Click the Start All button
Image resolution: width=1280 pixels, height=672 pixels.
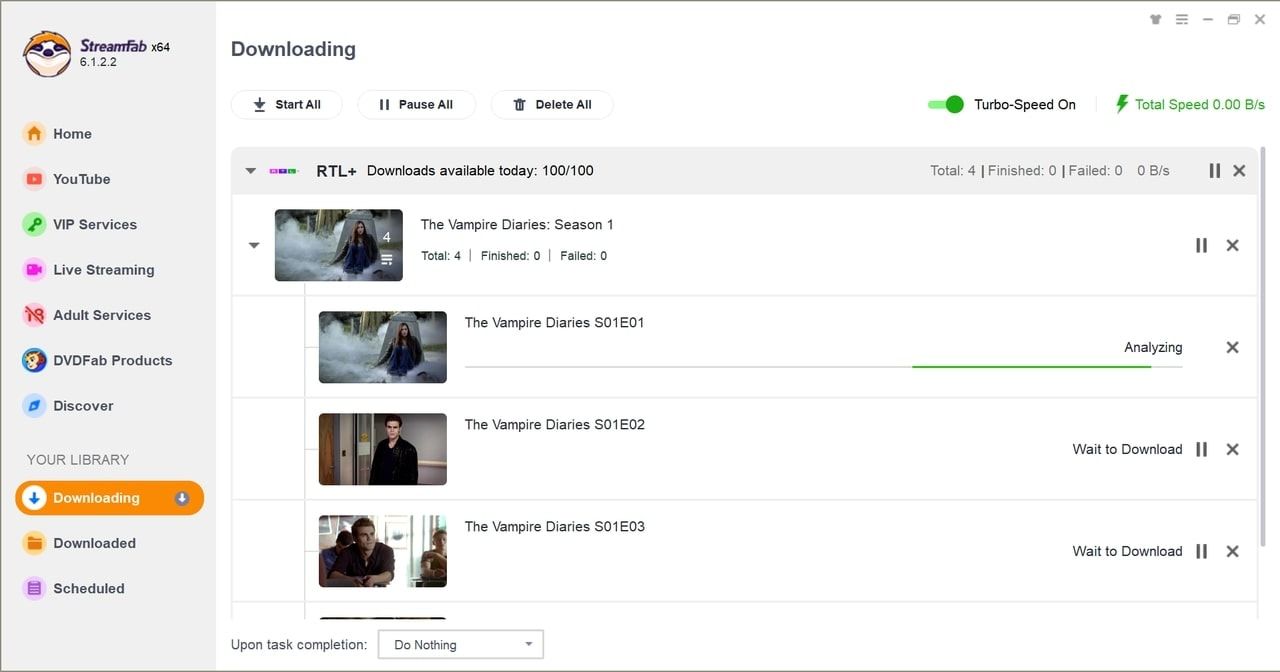[287, 104]
